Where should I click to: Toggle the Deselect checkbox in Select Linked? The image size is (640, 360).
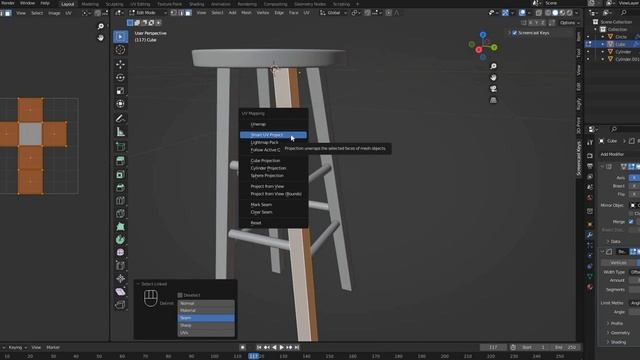click(180, 295)
